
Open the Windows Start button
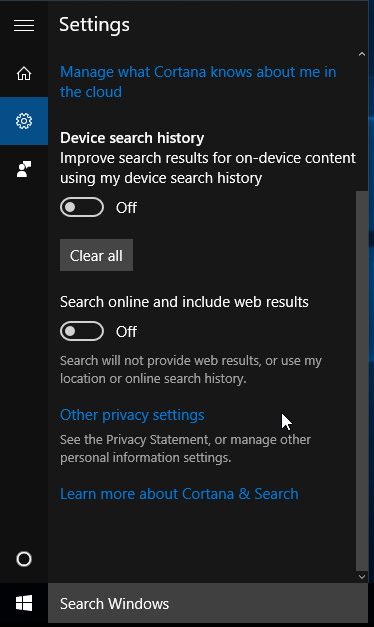coord(24,603)
